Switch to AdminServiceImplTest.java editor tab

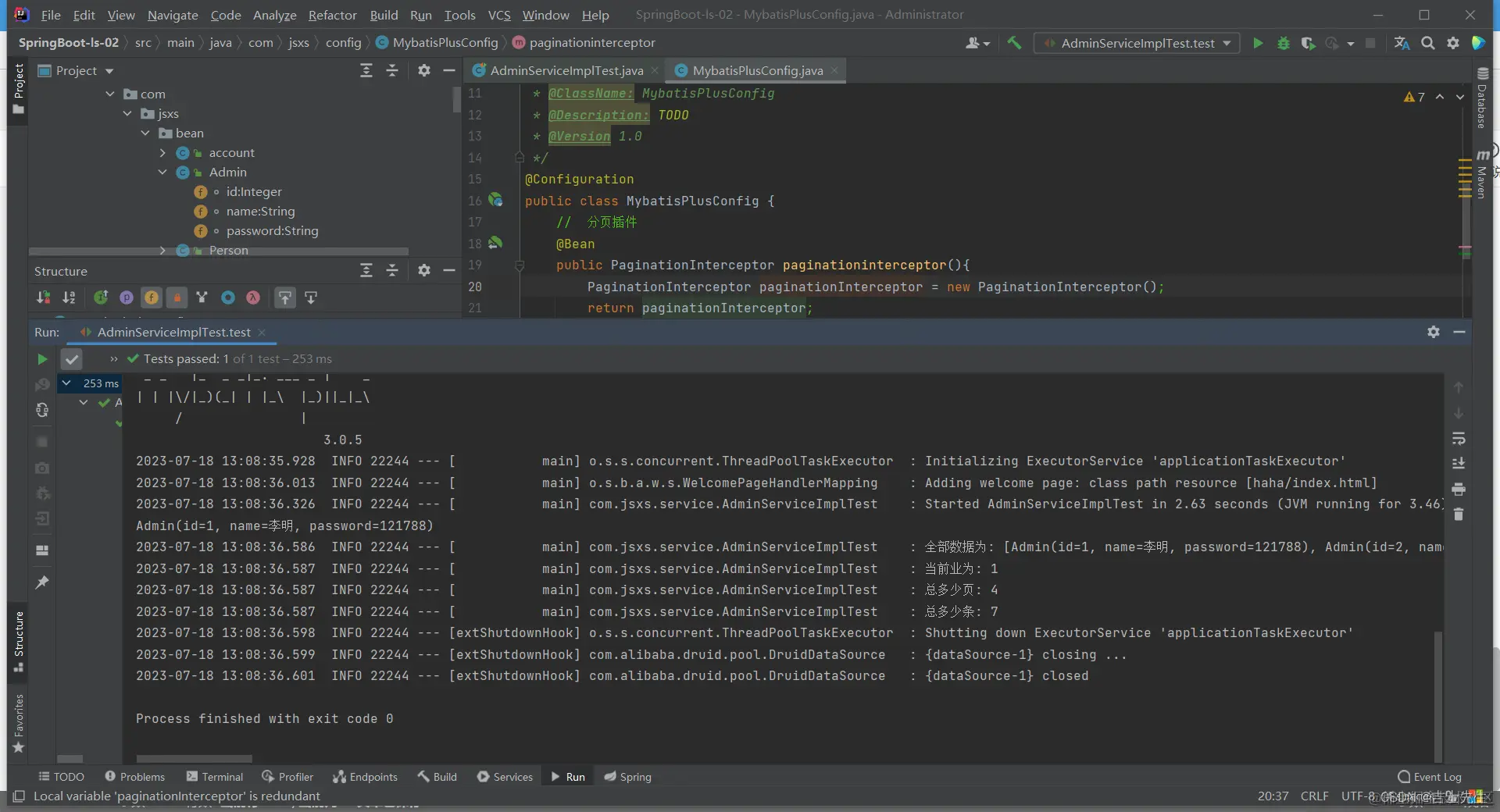[566, 70]
